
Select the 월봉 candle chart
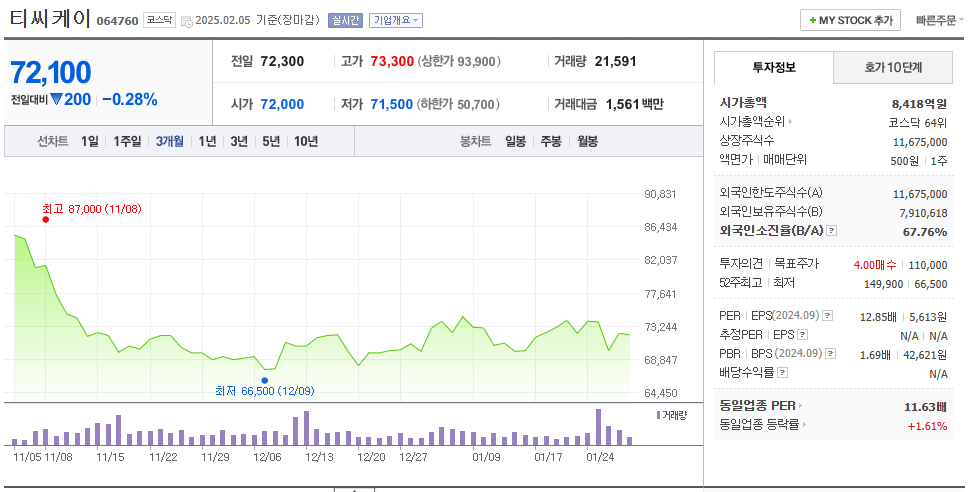point(587,142)
